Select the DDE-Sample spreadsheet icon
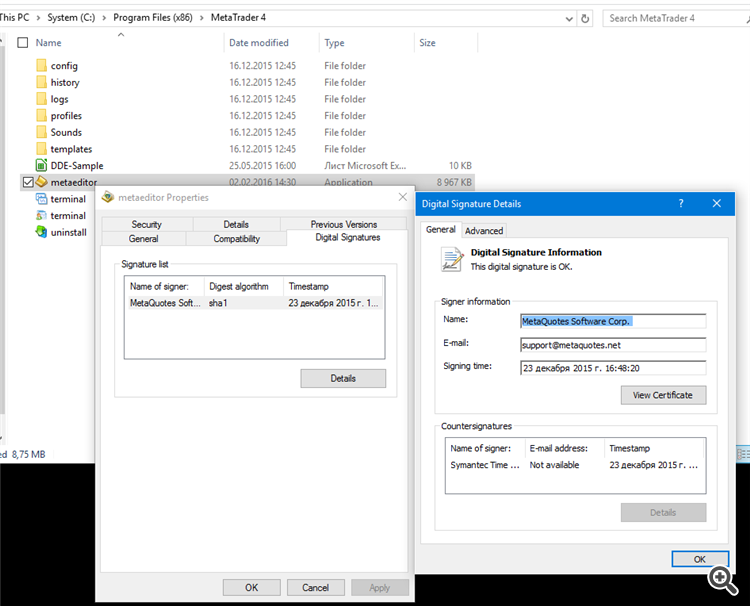 point(42,165)
